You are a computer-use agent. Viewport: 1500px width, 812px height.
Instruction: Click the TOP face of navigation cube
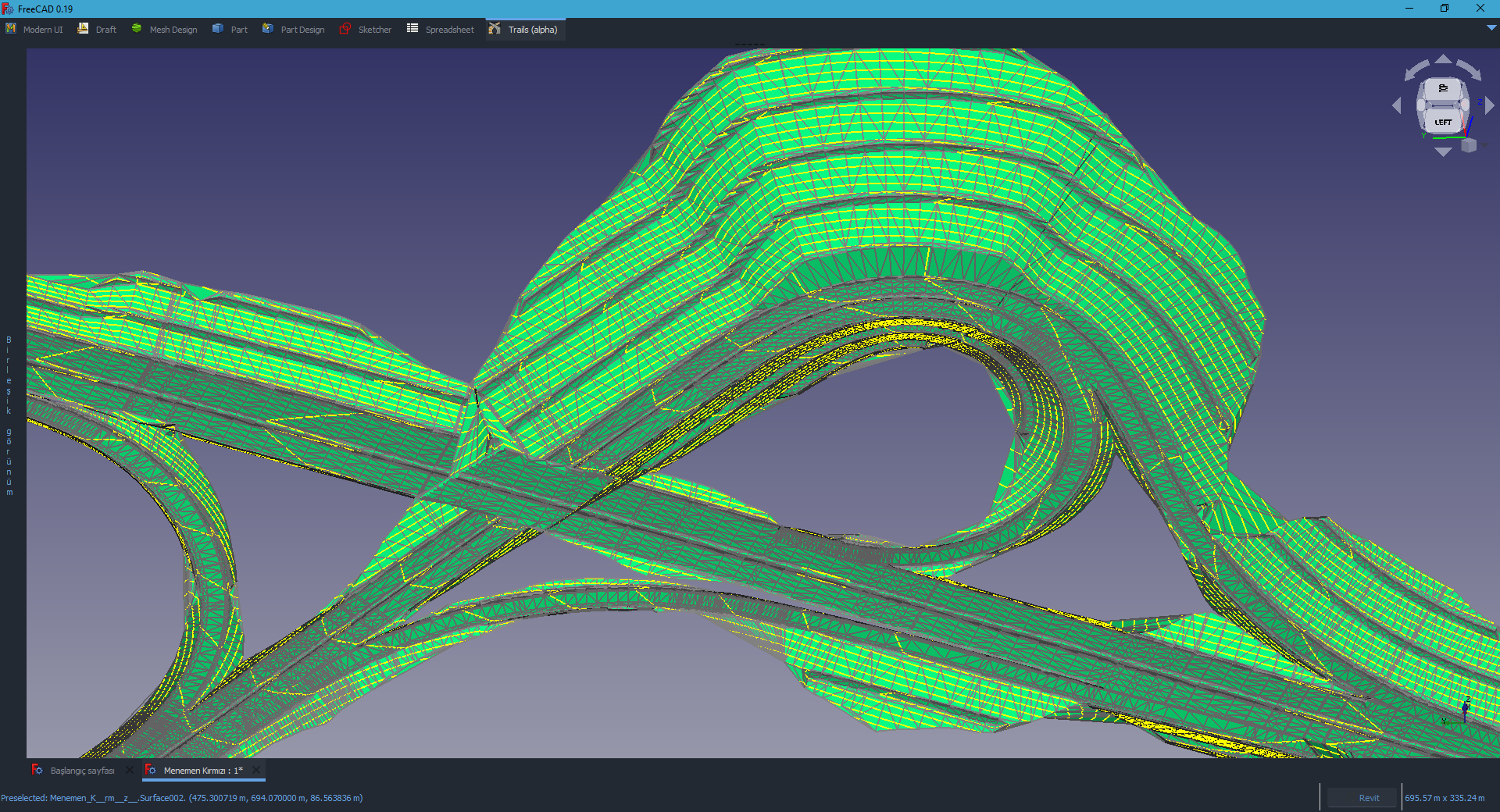(x=1442, y=88)
